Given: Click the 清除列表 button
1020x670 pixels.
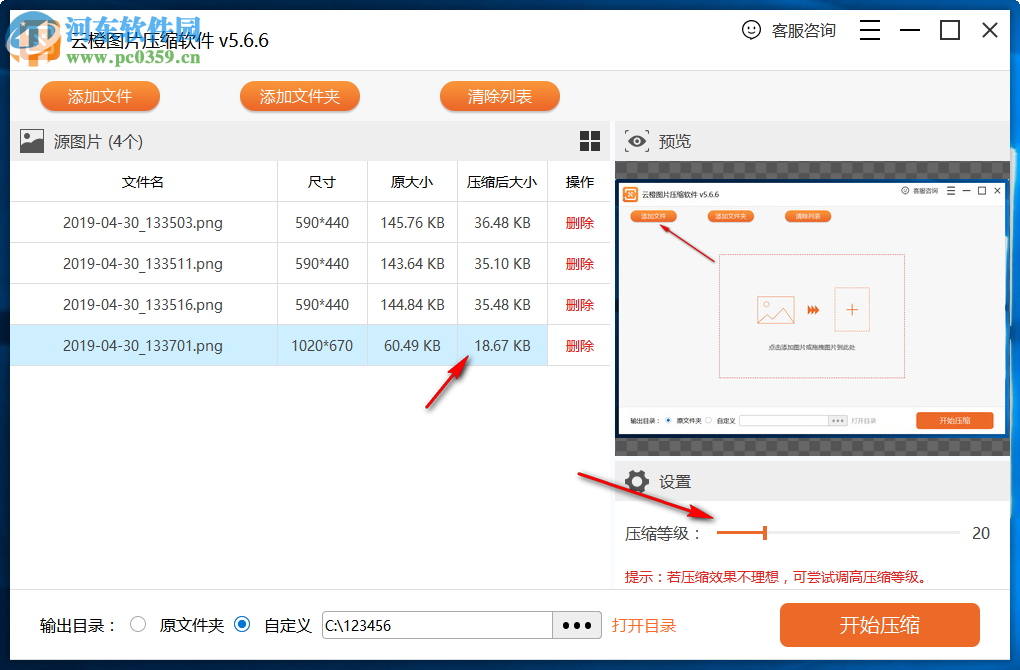Looking at the screenshot, I should [499, 96].
